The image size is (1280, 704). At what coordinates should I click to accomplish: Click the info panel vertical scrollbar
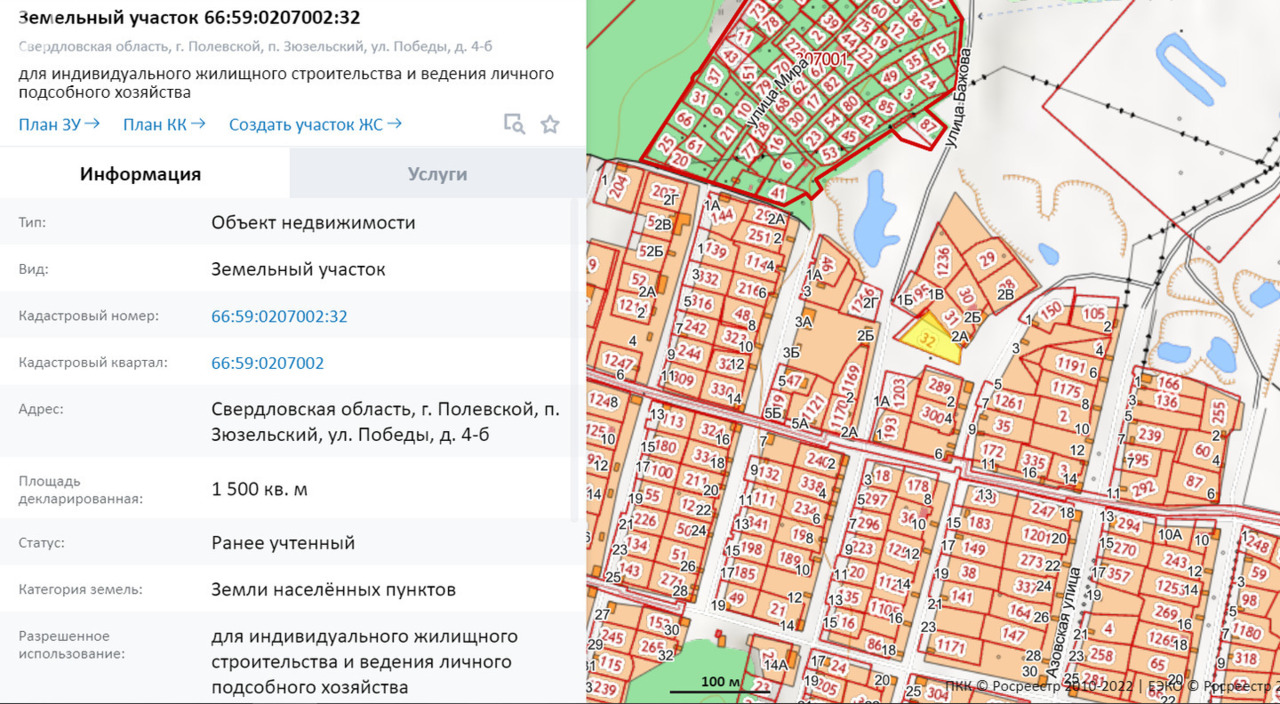(573, 360)
